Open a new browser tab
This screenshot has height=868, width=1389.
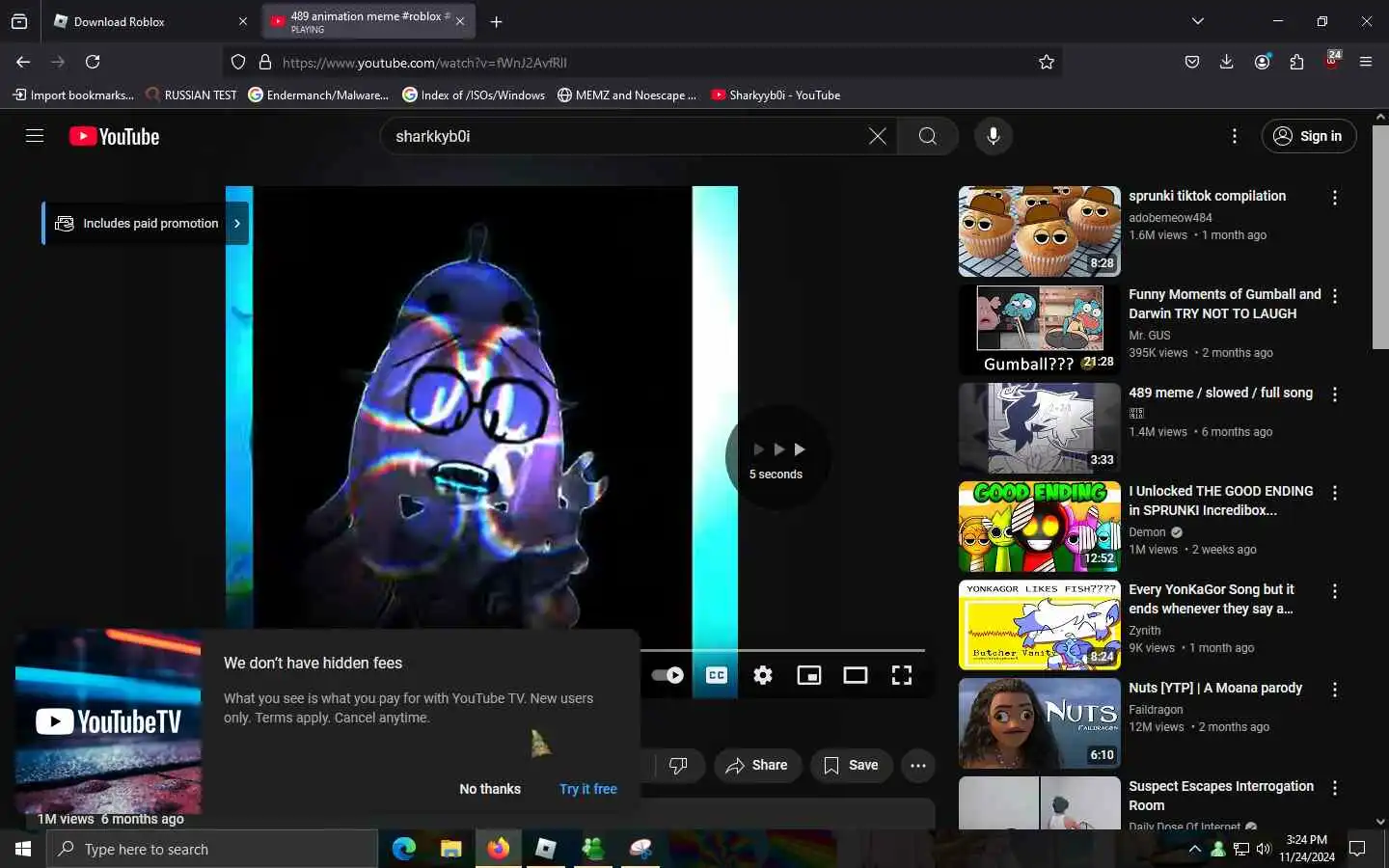click(x=496, y=21)
